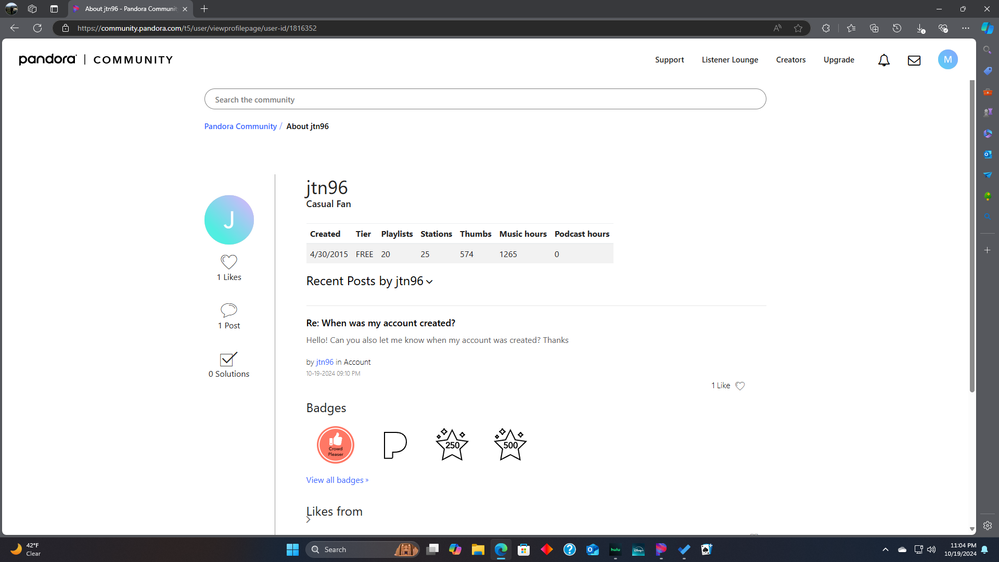The width and height of the screenshot is (999, 562).
Task: Click the View all badges link
Action: pyautogui.click(x=337, y=480)
